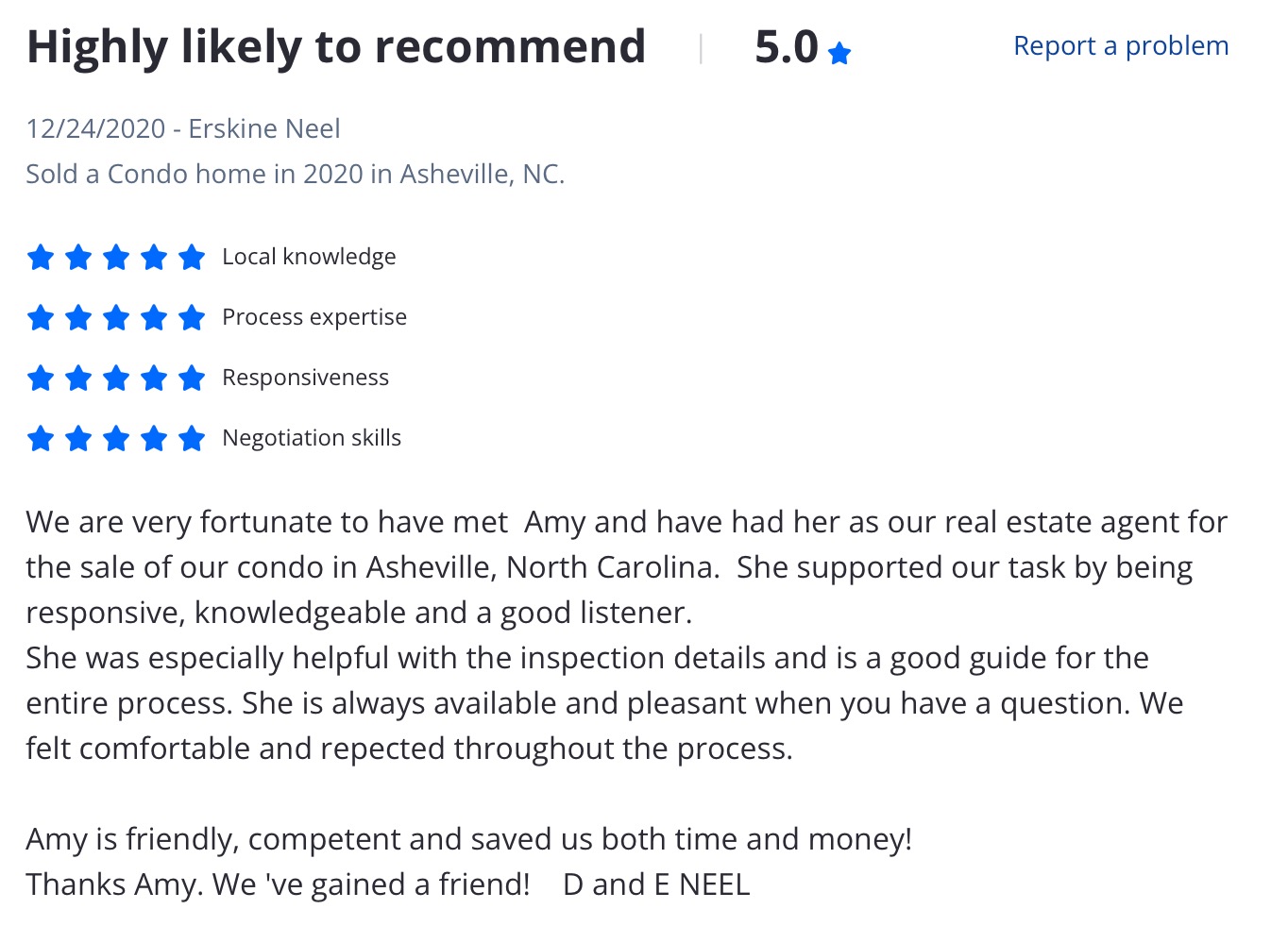Viewport: 1288px width, 926px height.
Task: Click the reviewer name Erskine Neel
Action: coord(264,128)
